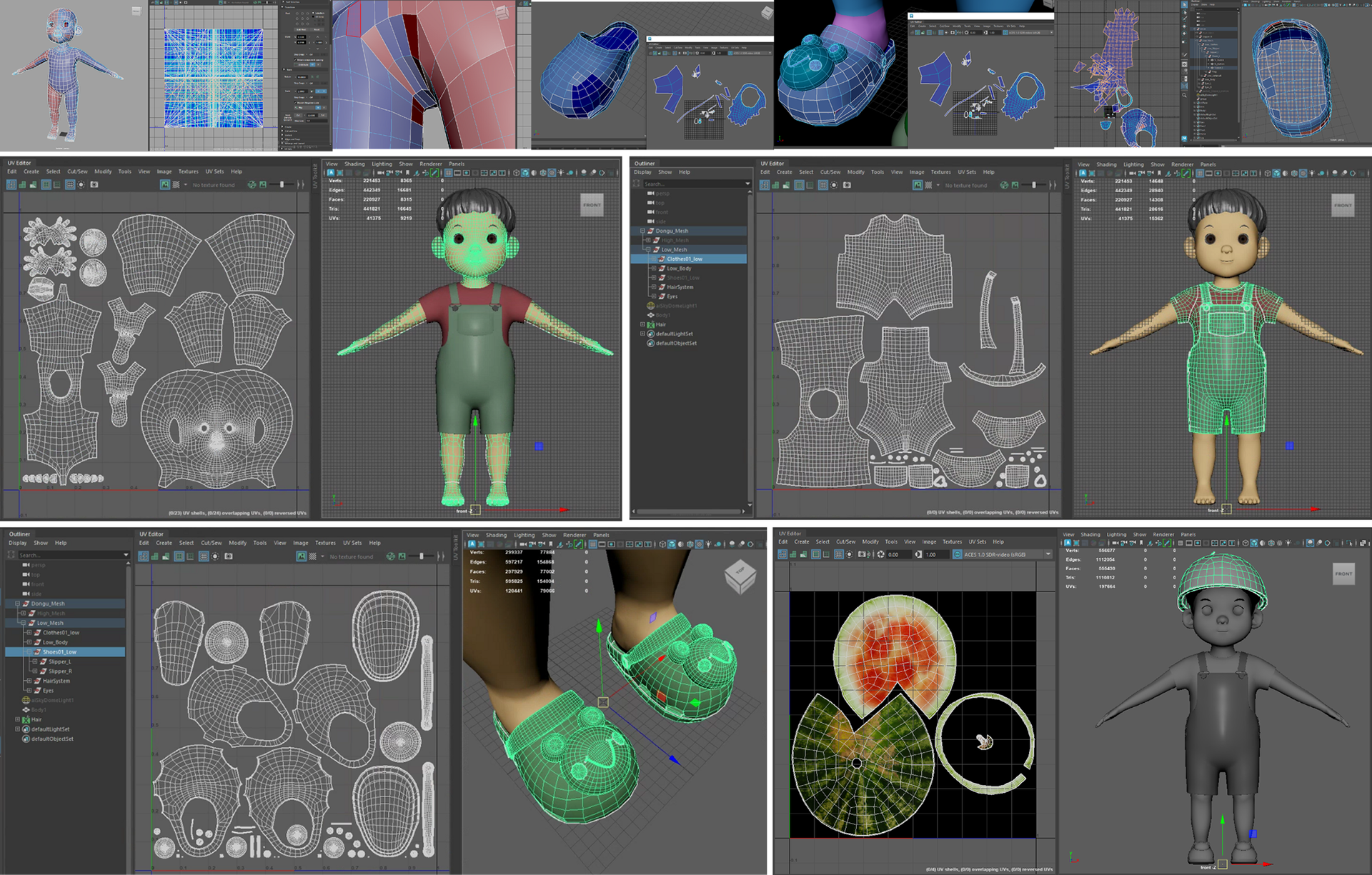Click bookmark icon in overalls viewport toolbar
Image resolution: width=1372 pixels, height=875 pixels.
(x=1159, y=173)
